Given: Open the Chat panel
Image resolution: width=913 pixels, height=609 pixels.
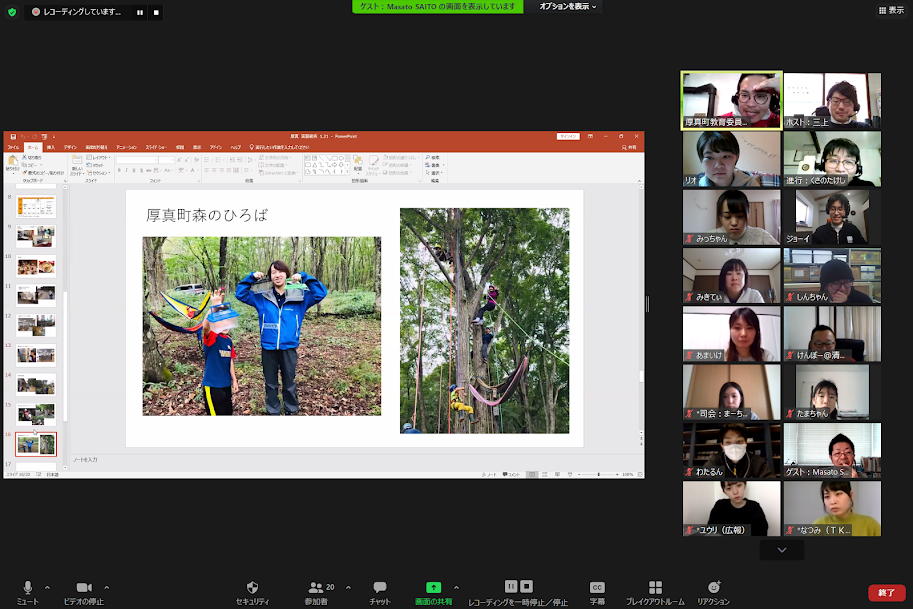Looking at the screenshot, I should (380, 587).
